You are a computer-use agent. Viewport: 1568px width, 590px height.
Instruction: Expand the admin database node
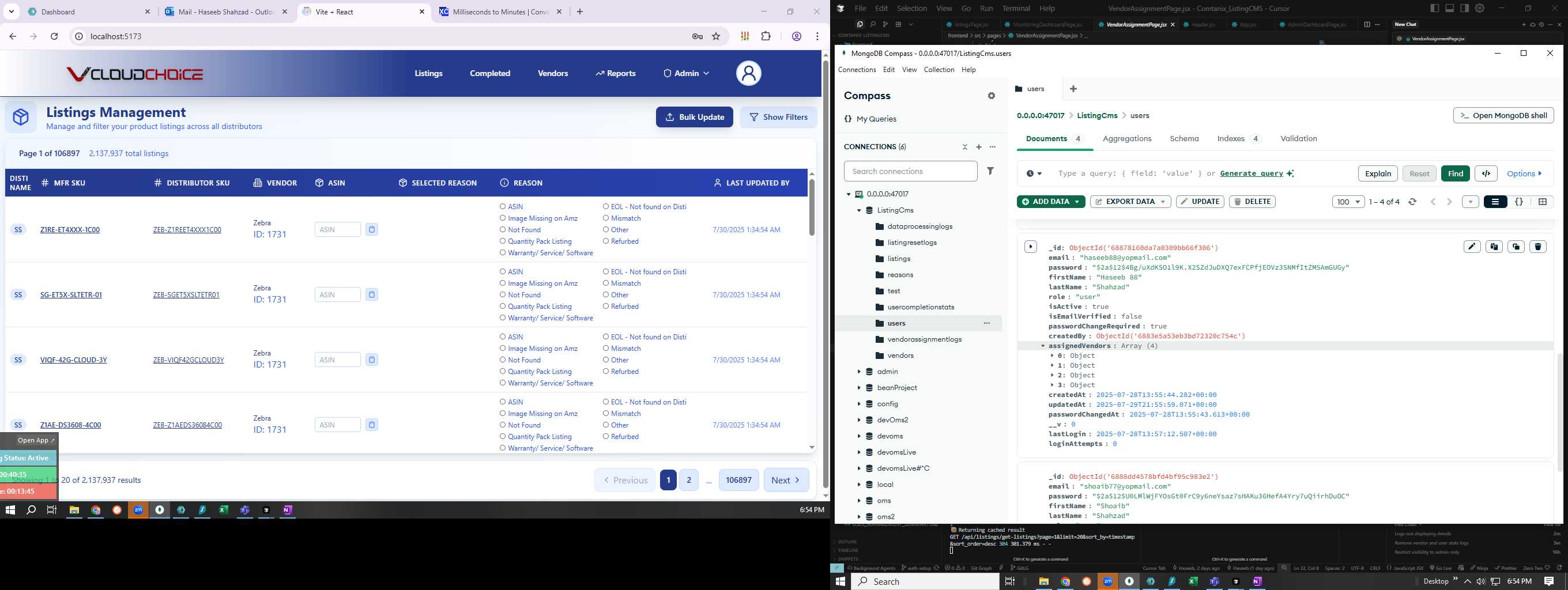click(859, 372)
